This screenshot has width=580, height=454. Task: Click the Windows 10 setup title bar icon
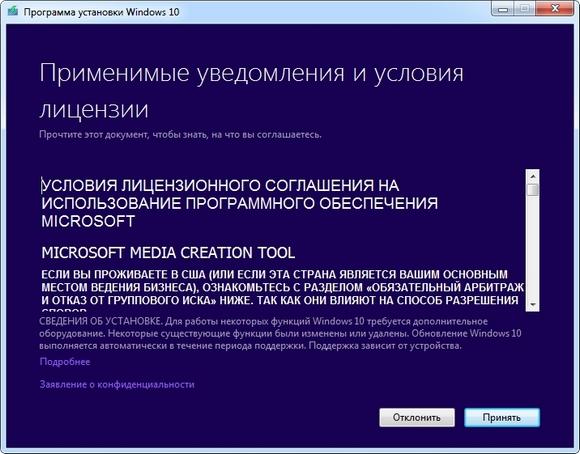tap(13, 11)
